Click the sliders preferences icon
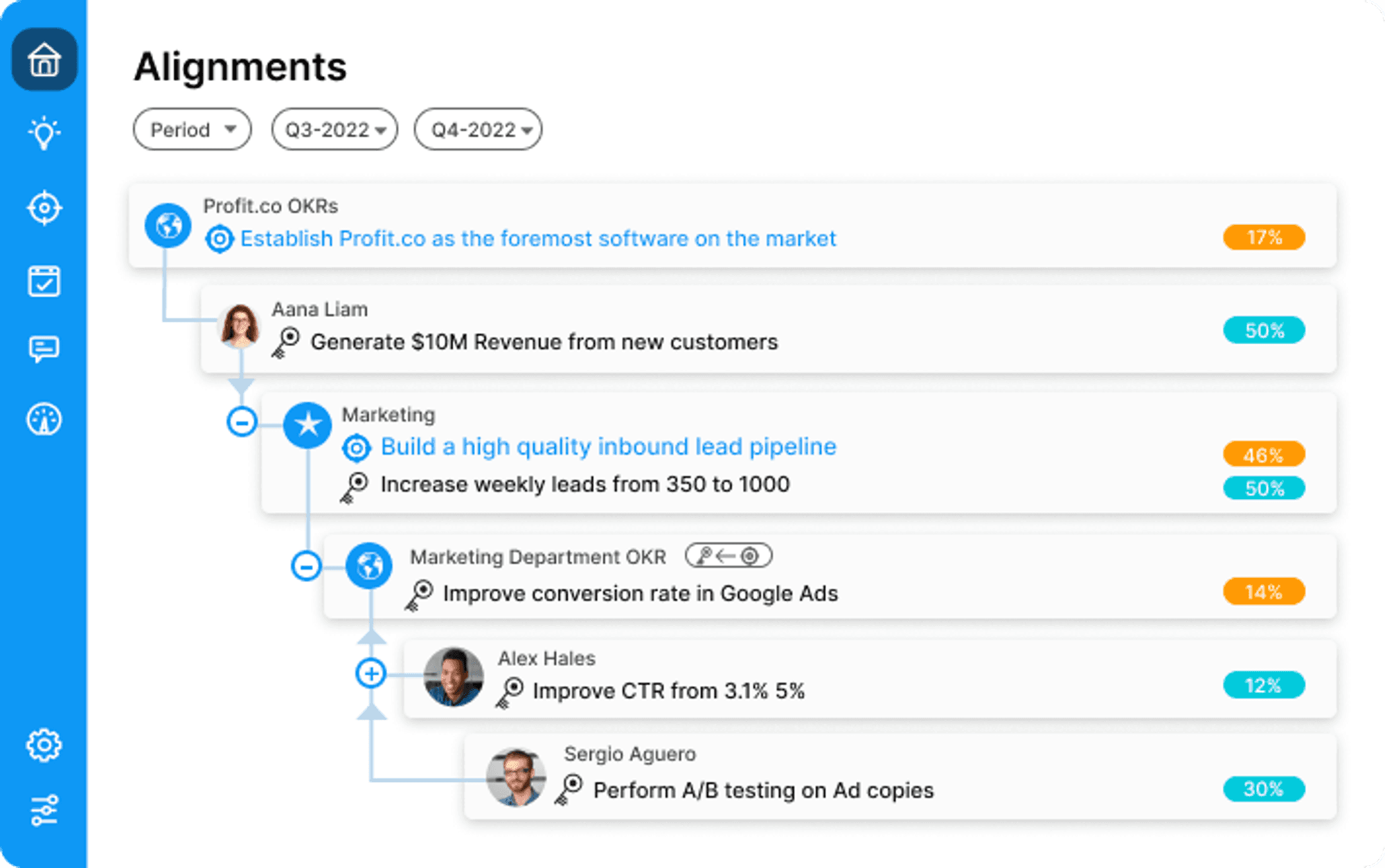1385x868 pixels. coord(44,810)
